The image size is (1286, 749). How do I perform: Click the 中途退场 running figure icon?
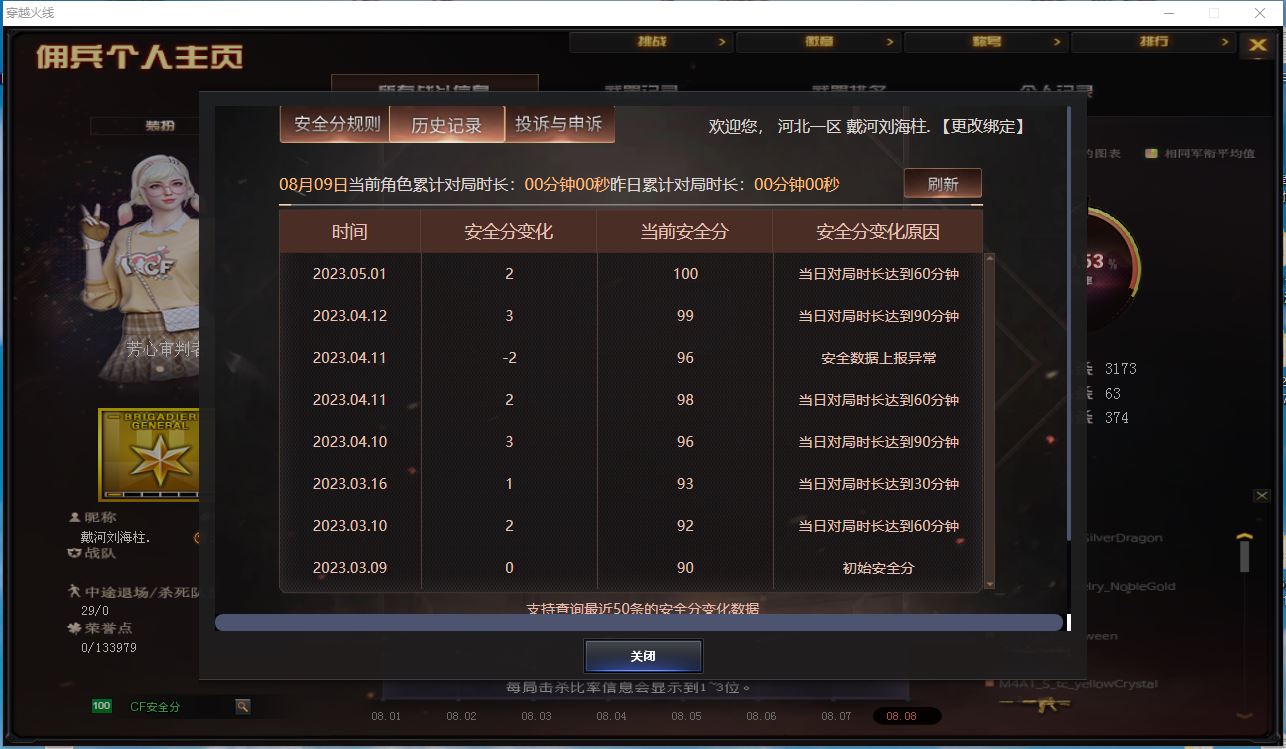pos(74,592)
